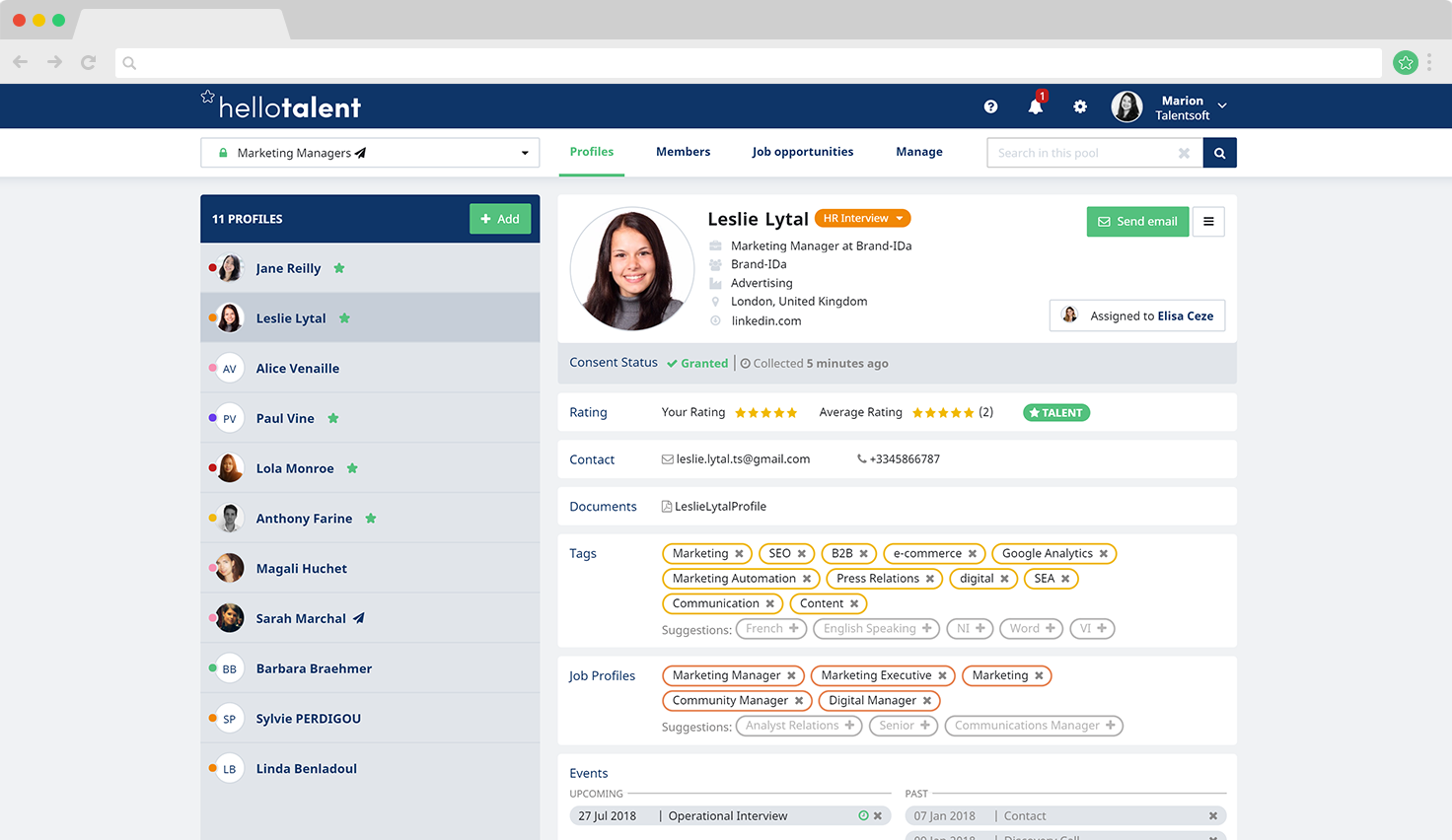Open the notifications bell icon
This screenshot has width=1452, height=840.
point(1035,106)
